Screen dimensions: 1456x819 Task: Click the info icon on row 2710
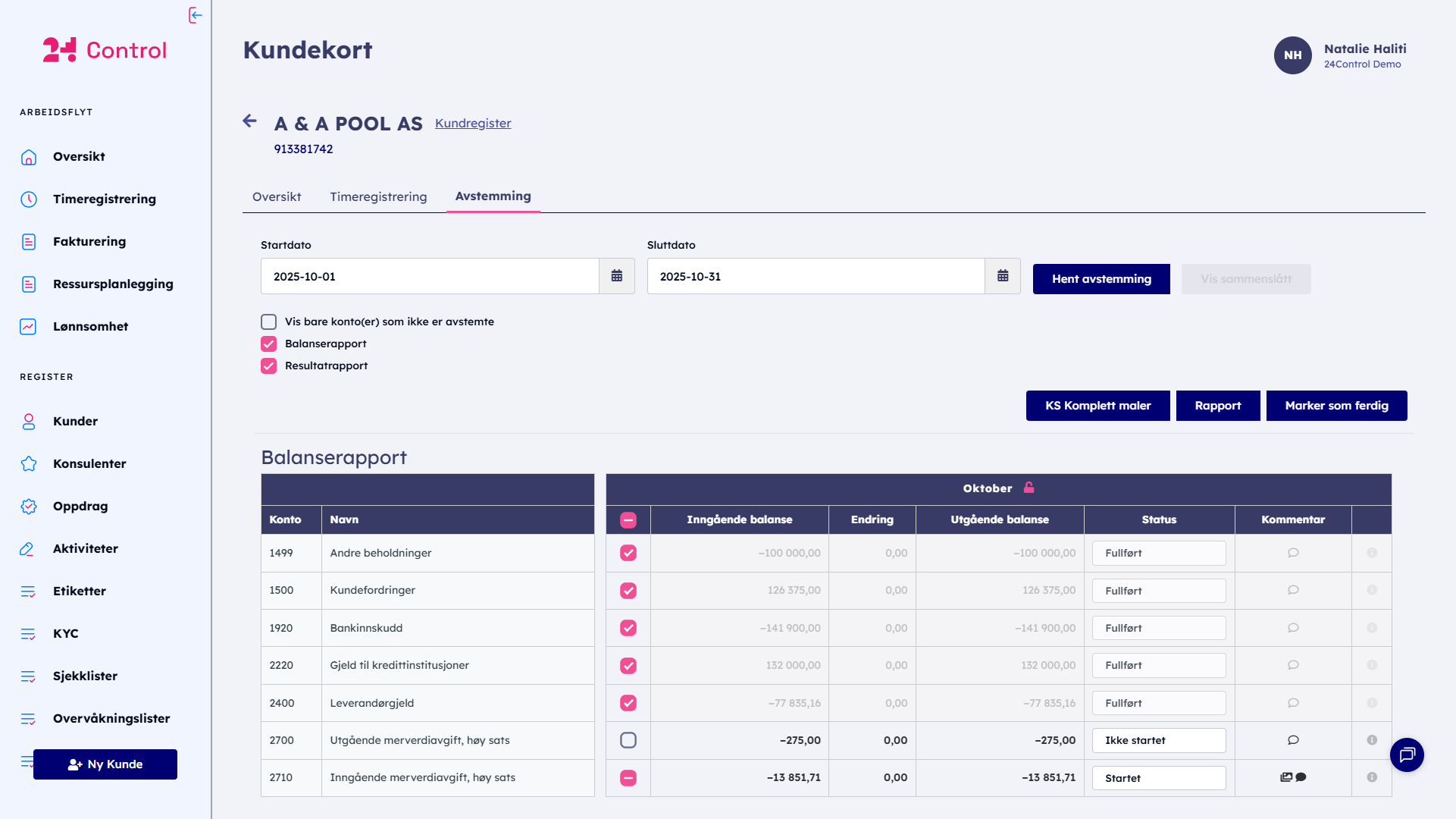(x=1371, y=777)
